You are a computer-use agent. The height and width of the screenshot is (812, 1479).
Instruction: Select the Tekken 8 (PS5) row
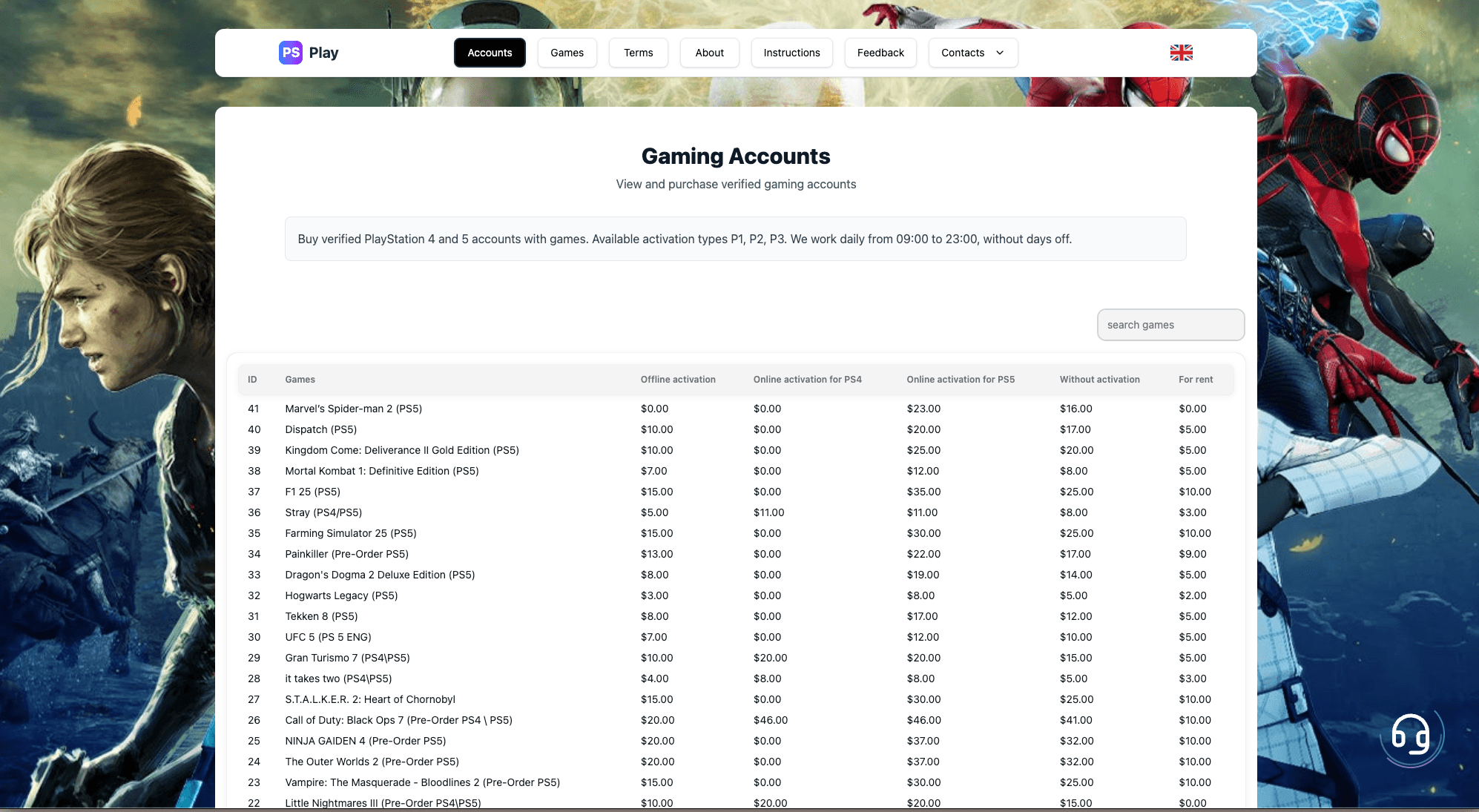point(321,616)
